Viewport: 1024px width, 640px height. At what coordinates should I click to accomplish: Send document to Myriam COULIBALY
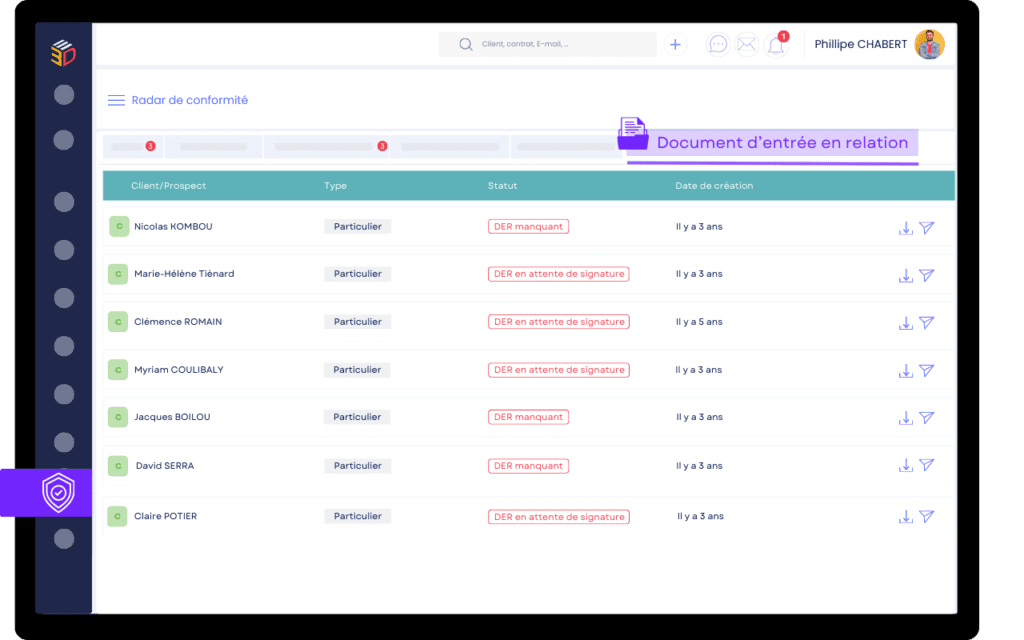927,371
